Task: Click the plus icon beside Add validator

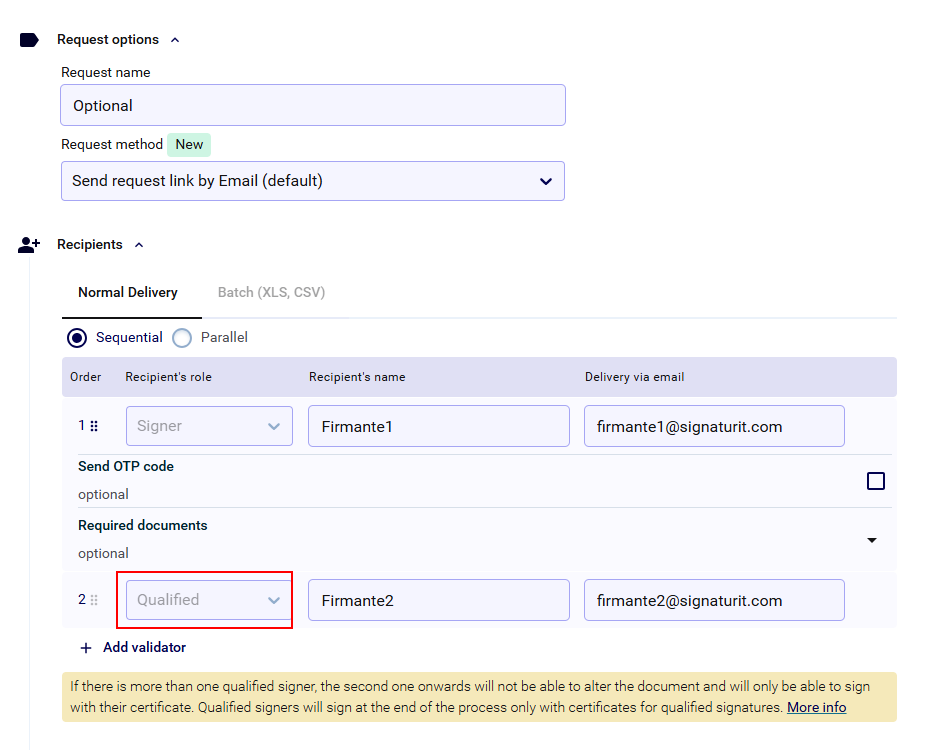Action: click(x=86, y=648)
